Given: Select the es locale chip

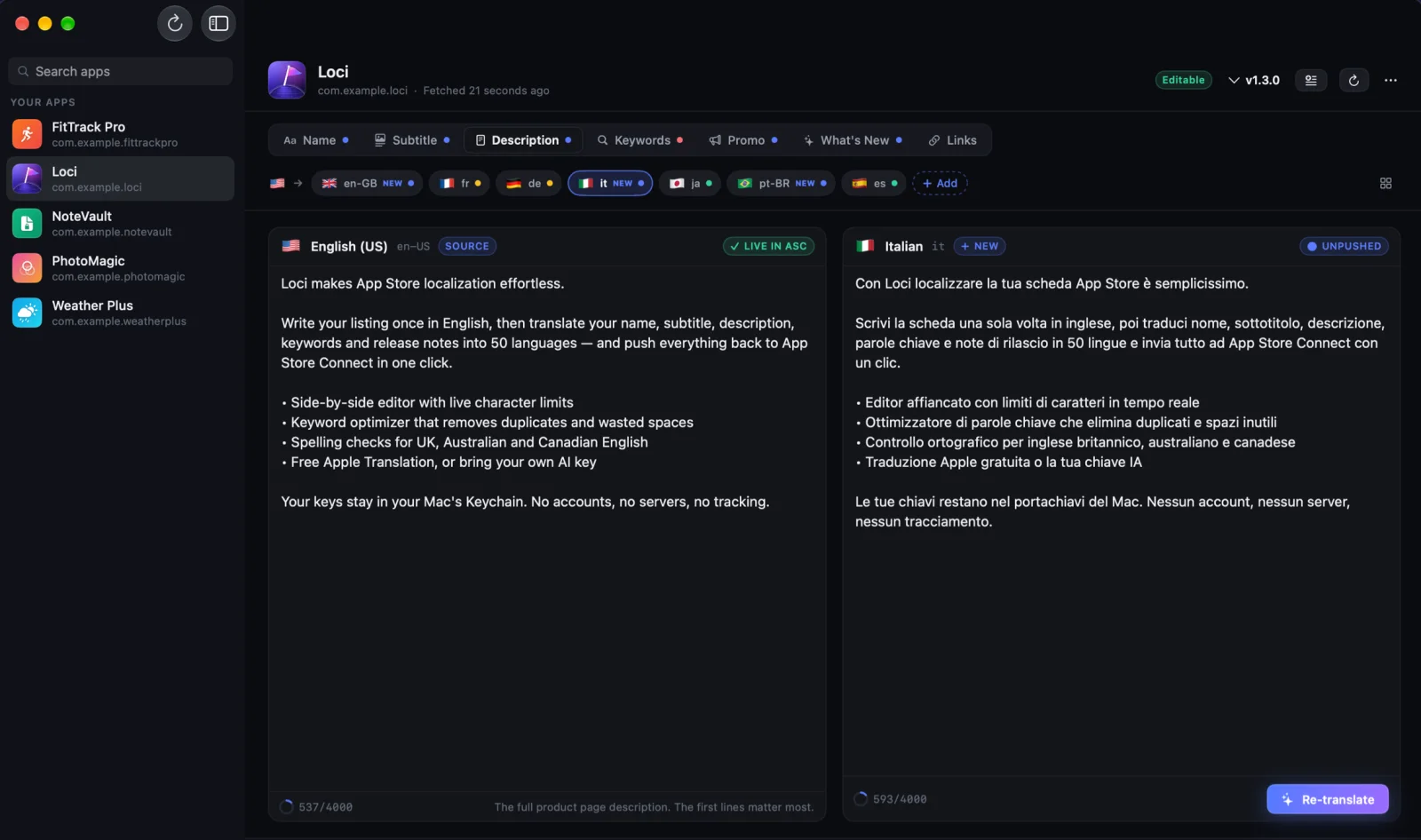Looking at the screenshot, I should (x=874, y=183).
